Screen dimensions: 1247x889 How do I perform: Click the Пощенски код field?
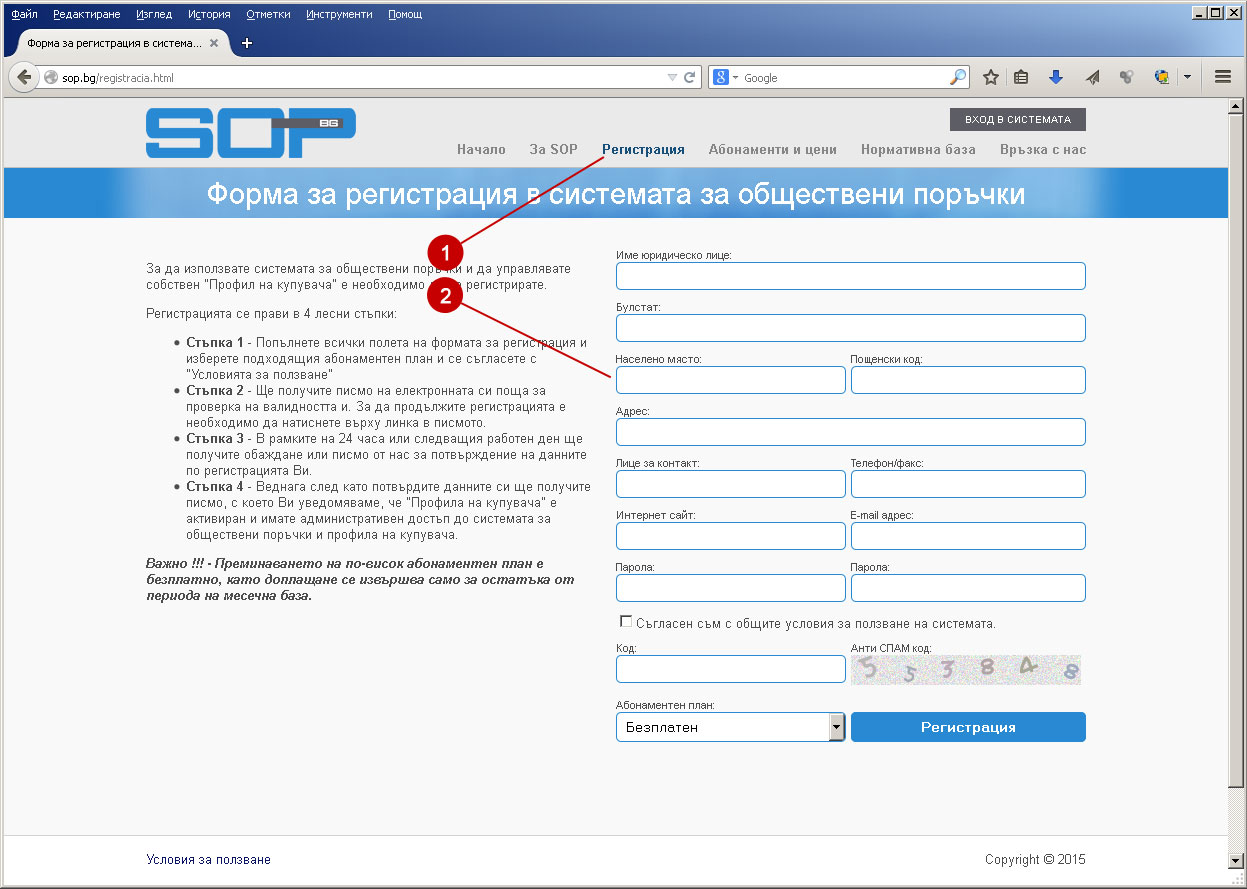[968, 380]
